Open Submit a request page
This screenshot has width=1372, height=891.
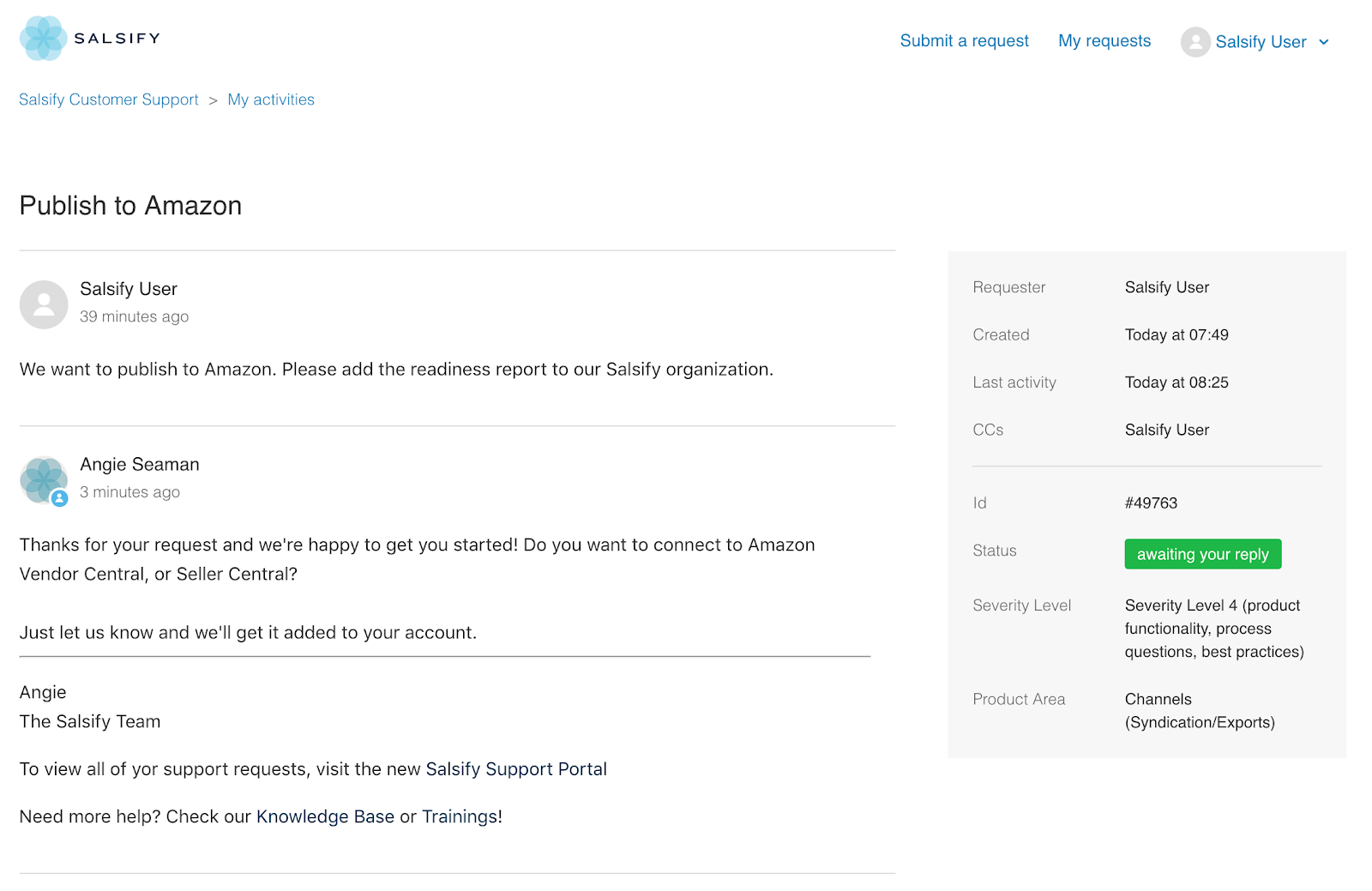pos(964,41)
